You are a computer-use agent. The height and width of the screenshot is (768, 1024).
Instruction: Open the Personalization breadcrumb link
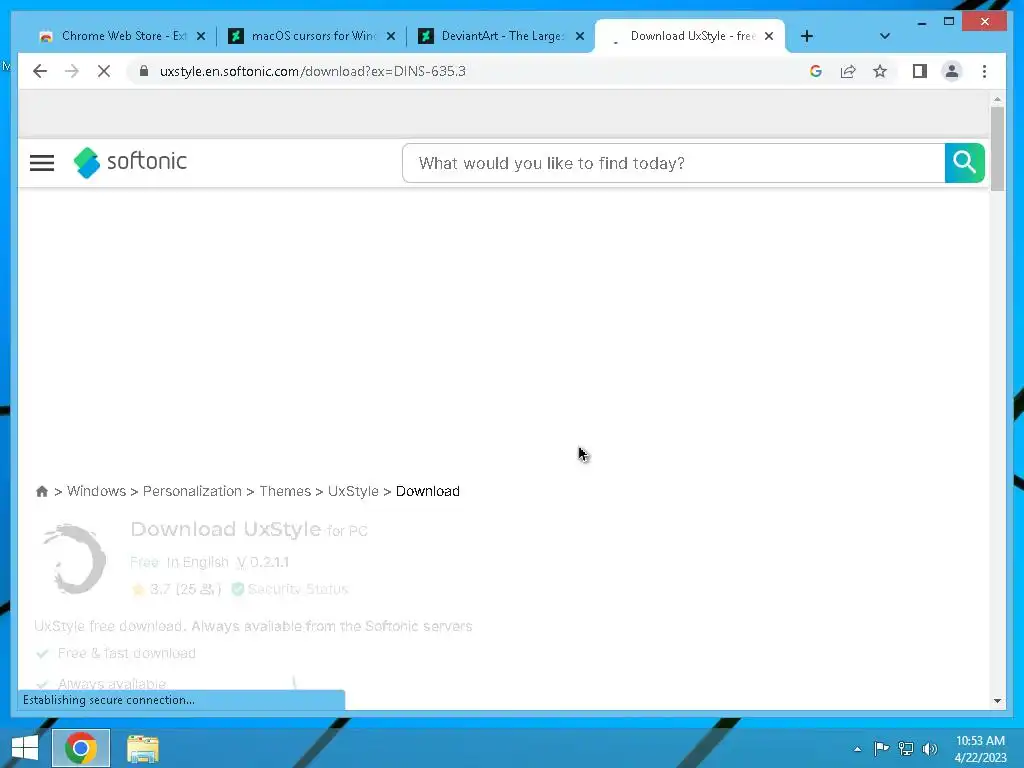(x=192, y=491)
